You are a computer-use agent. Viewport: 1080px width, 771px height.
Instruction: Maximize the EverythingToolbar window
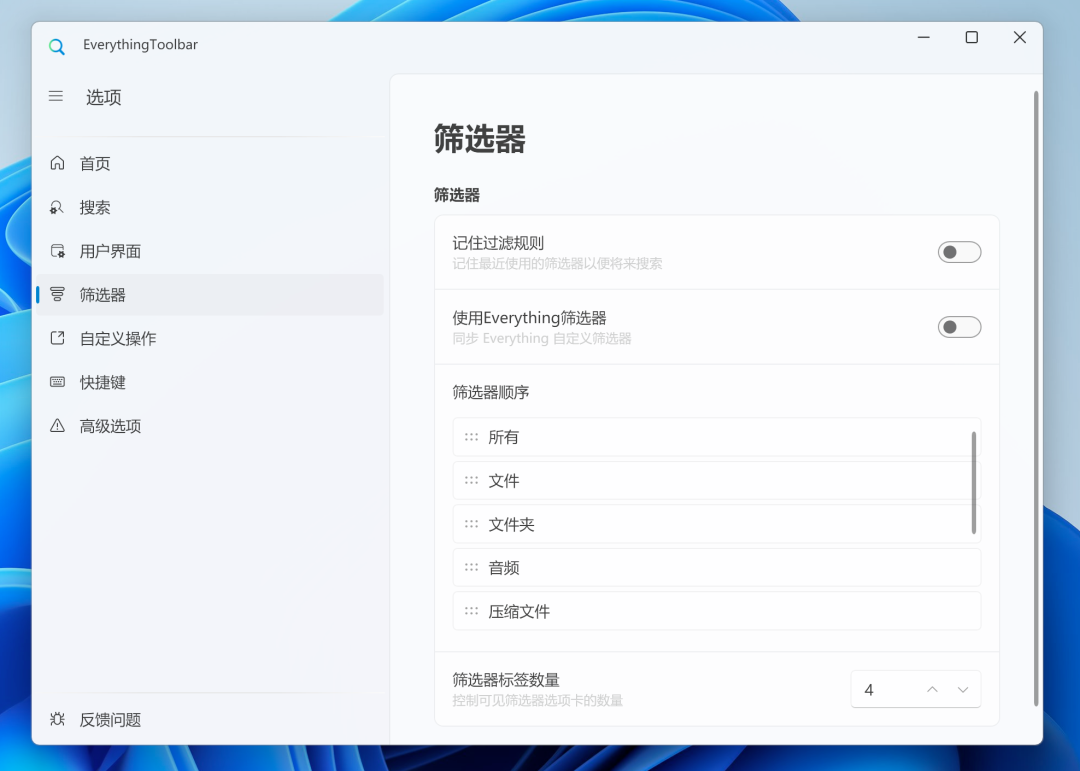click(x=971, y=37)
